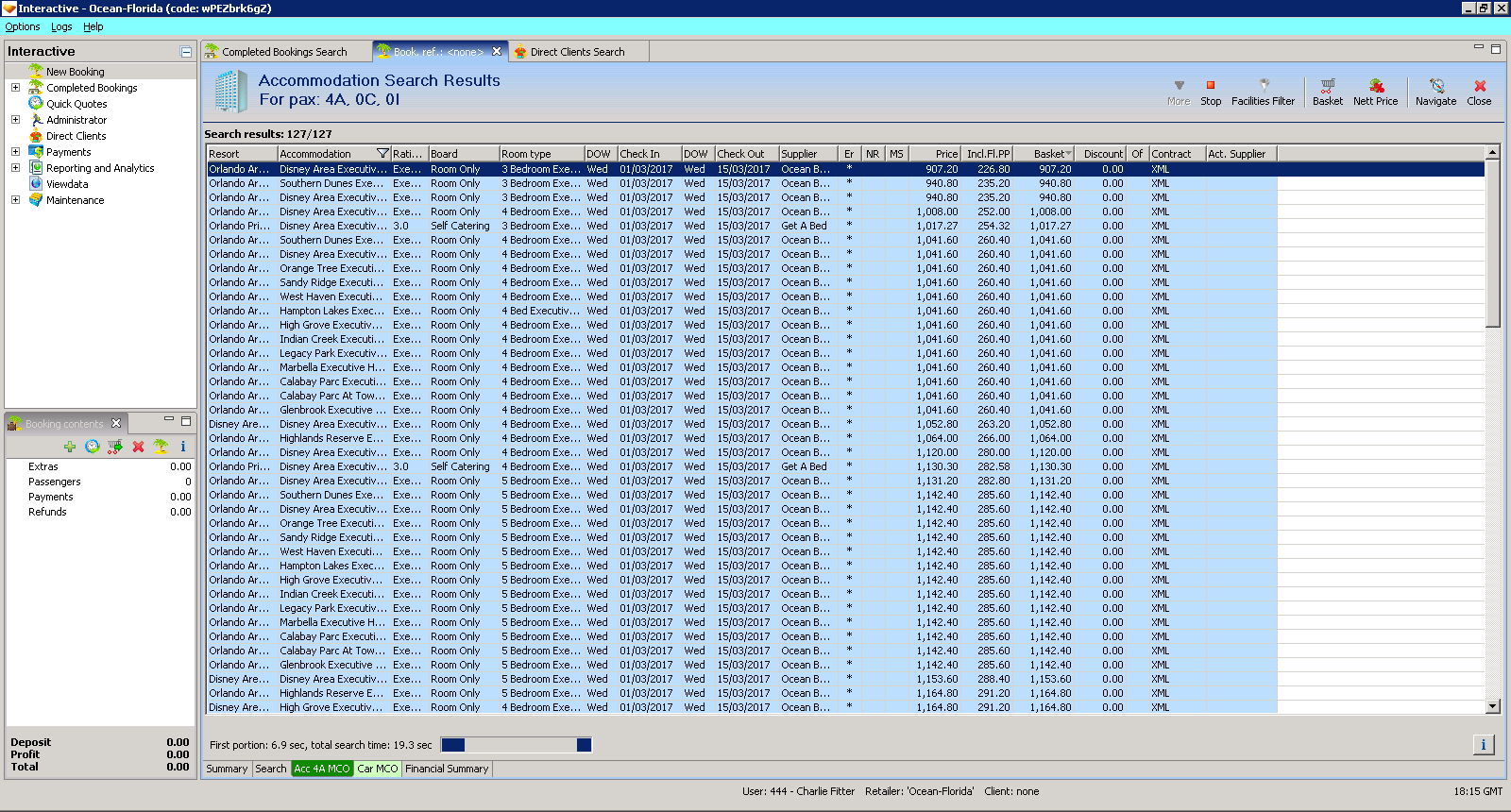Maximize the Booking contents panel
This screenshot has height=812, width=1511.
pyautogui.click(x=186, y=421)
